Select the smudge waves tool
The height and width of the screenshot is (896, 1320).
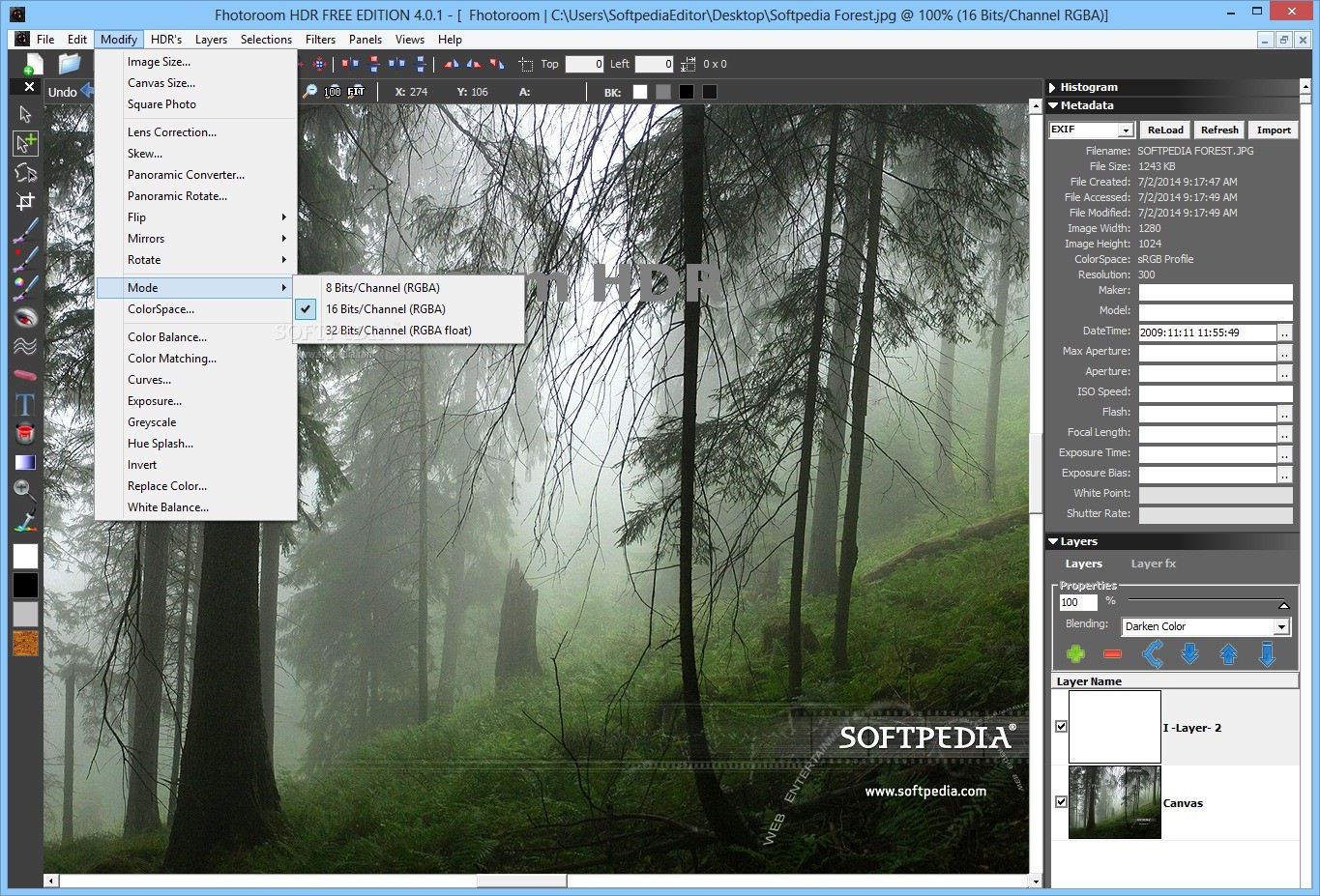pos(26,346)
